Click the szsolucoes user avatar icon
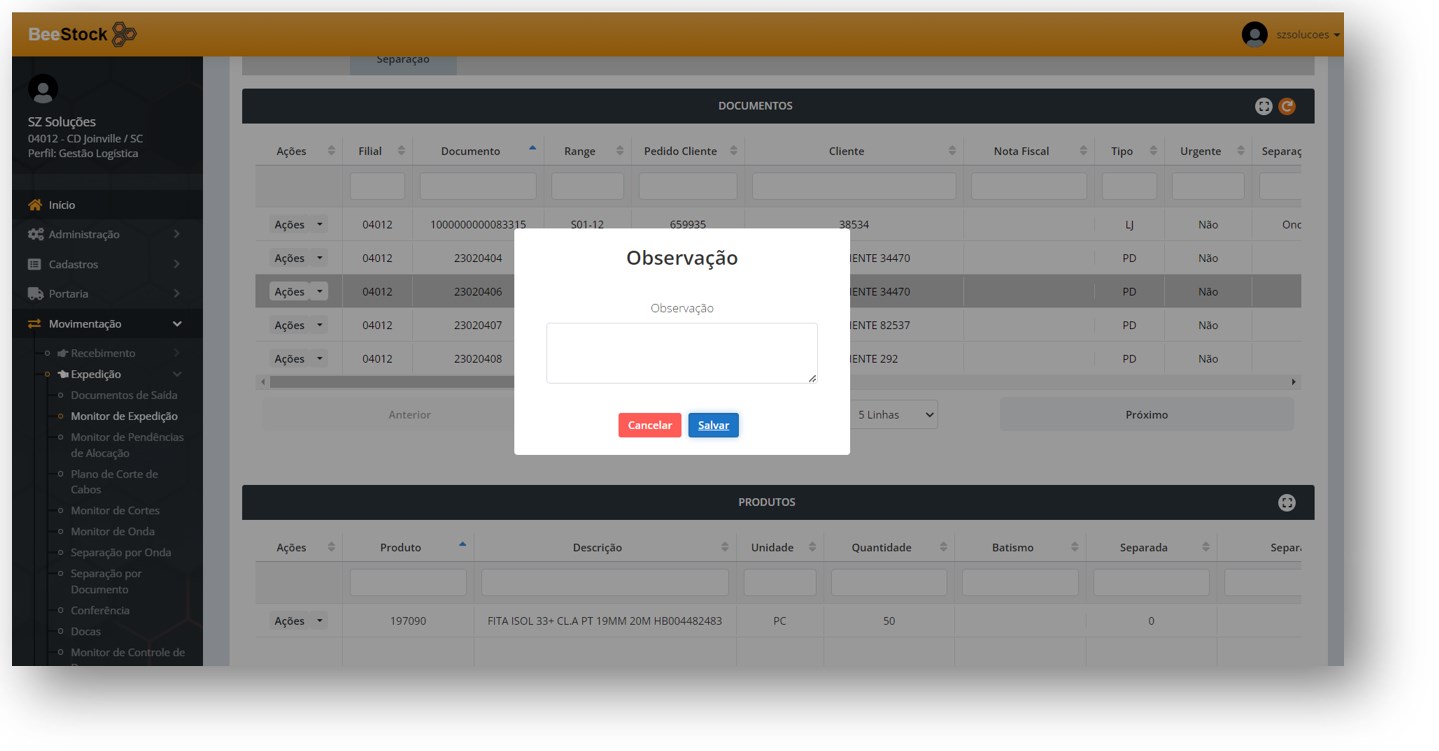 1254,35
